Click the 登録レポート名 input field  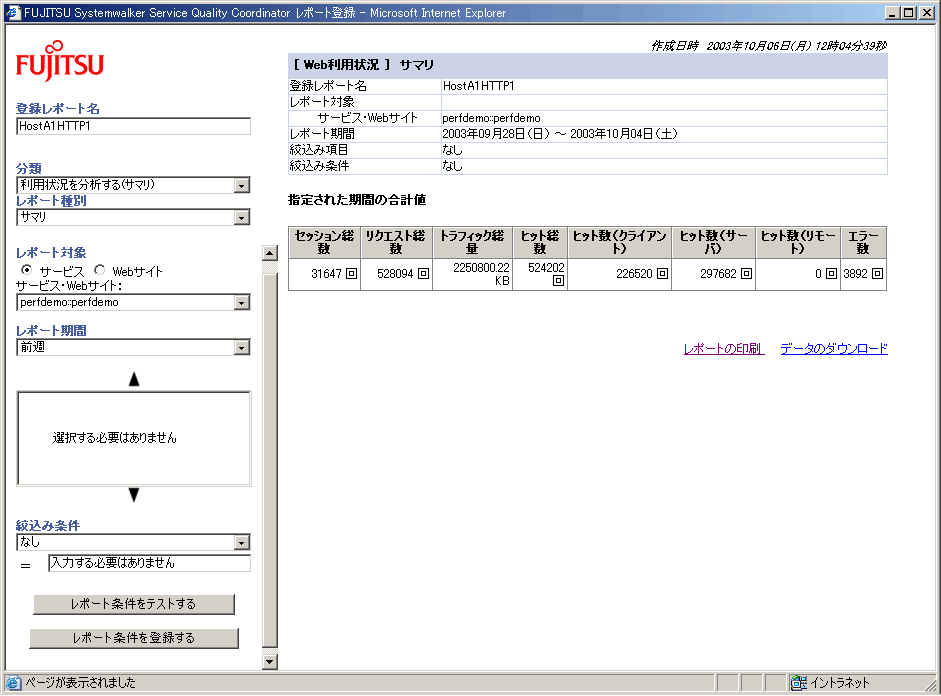pos(133,127)
